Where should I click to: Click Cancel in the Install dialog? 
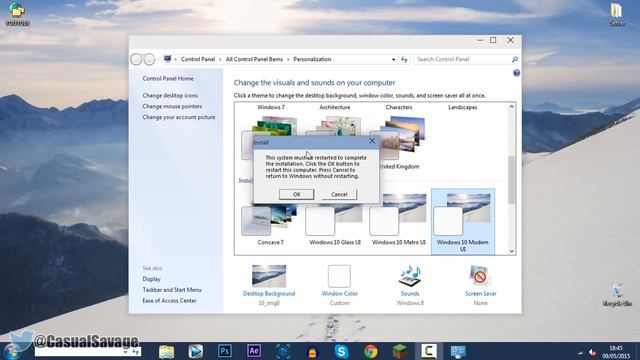point(339,194)
